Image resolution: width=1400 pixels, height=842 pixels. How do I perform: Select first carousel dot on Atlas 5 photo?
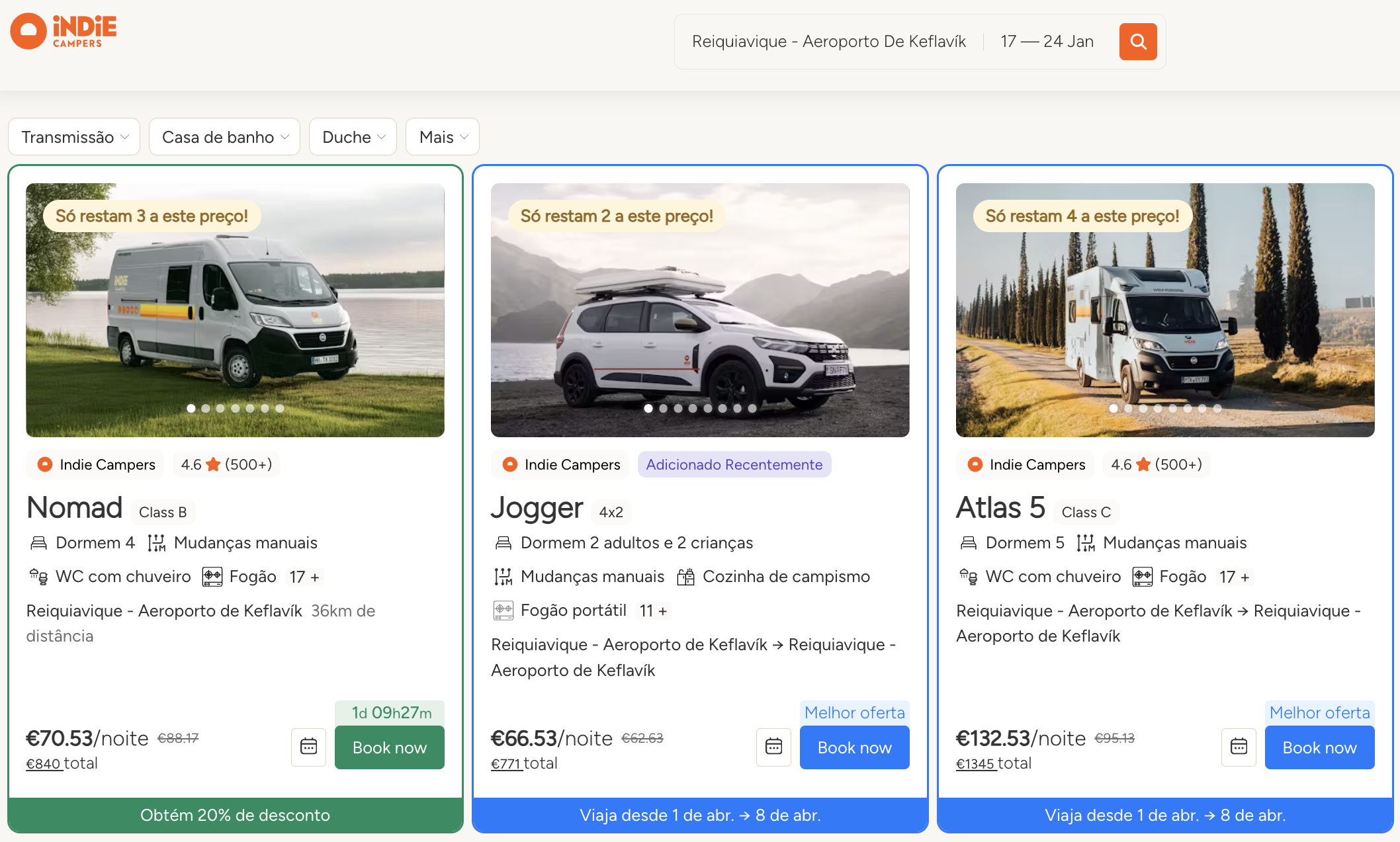click(1114, 408)
